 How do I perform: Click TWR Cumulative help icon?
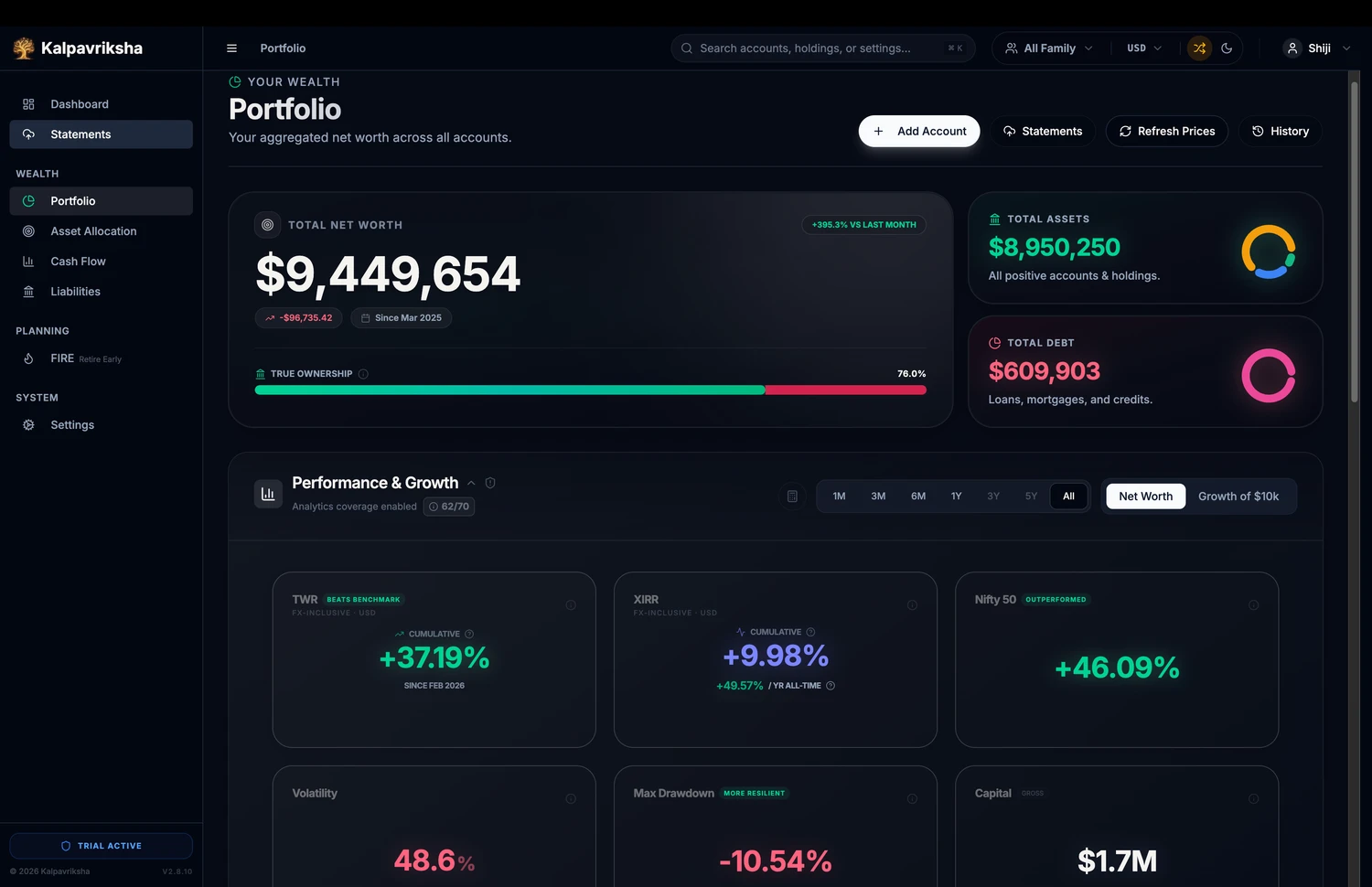[x=469, y=634]
